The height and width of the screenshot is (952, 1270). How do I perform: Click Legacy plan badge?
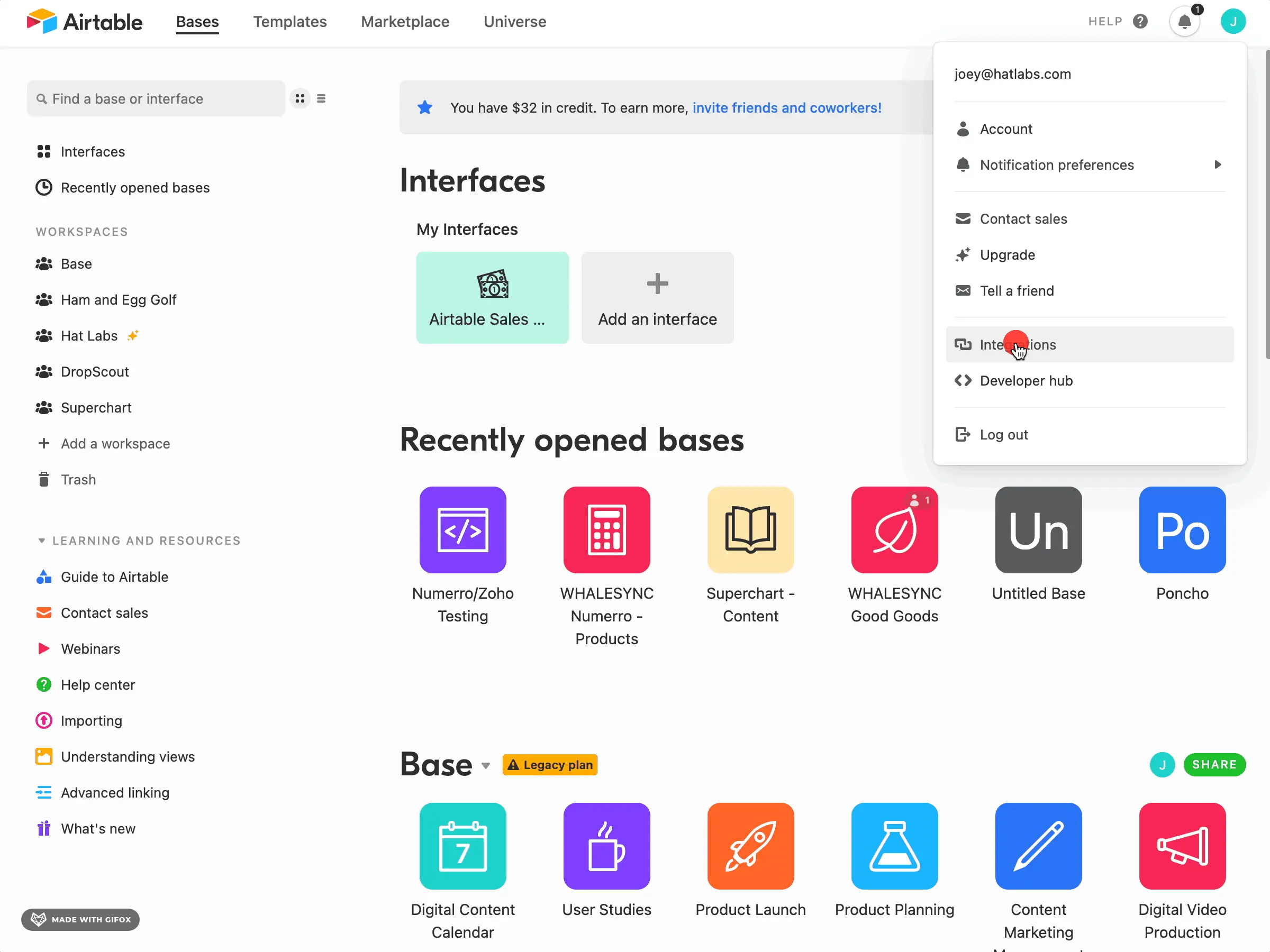pyautogui.click(x=550, y=764)
